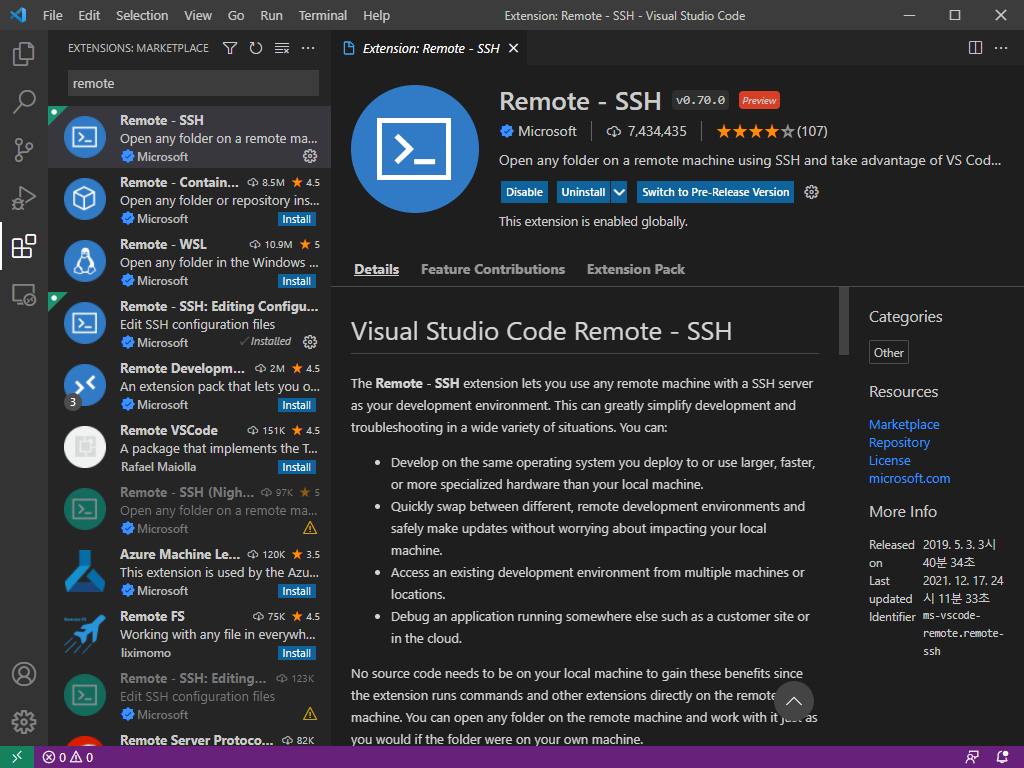Open Source Control view

(24, 150)
